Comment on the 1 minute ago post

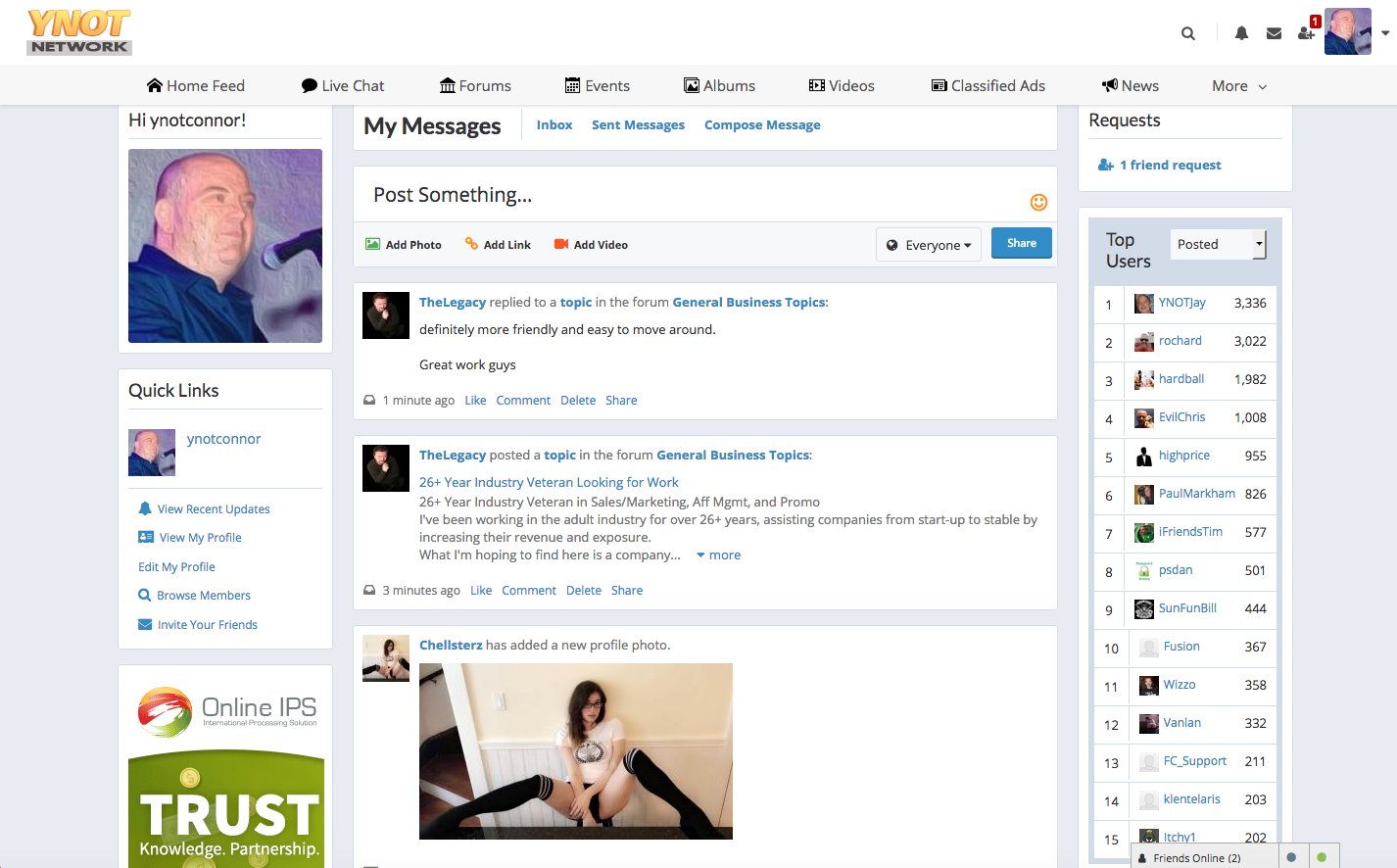pyautogui.click(x=523, y=400)
